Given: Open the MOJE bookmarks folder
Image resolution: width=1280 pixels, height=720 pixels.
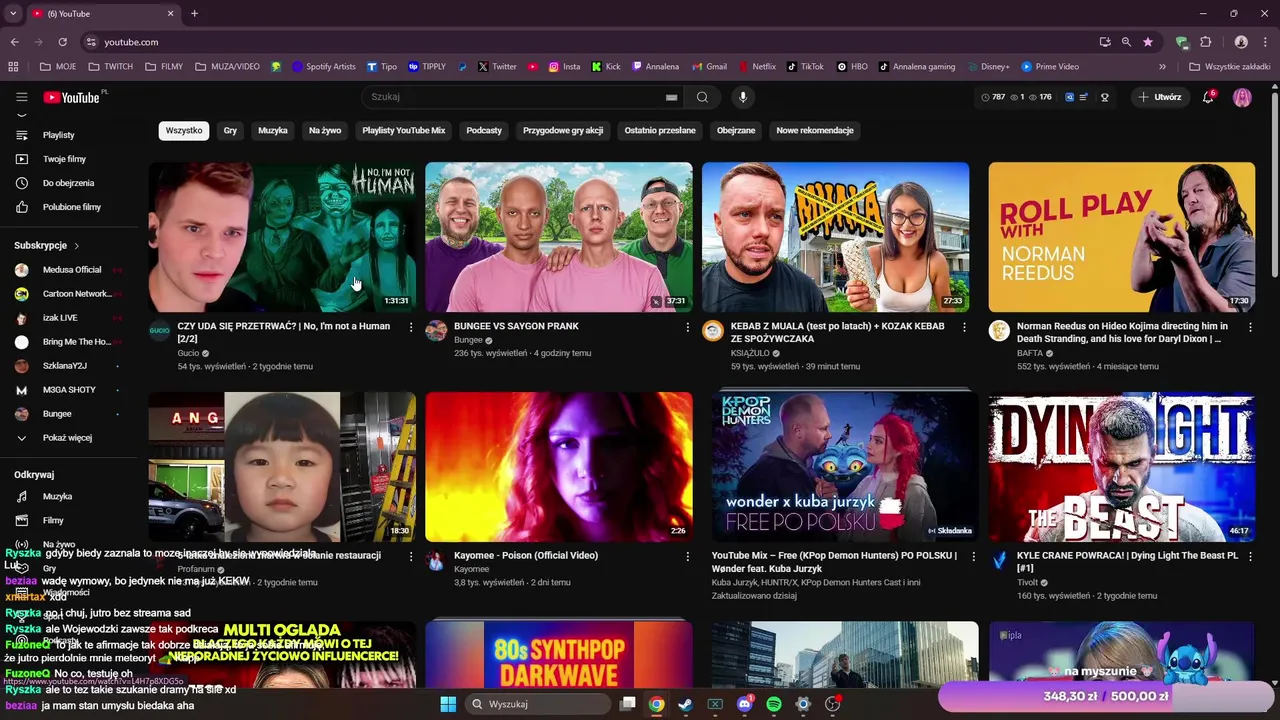Looking at the screenshot, I should coord(58,67).
